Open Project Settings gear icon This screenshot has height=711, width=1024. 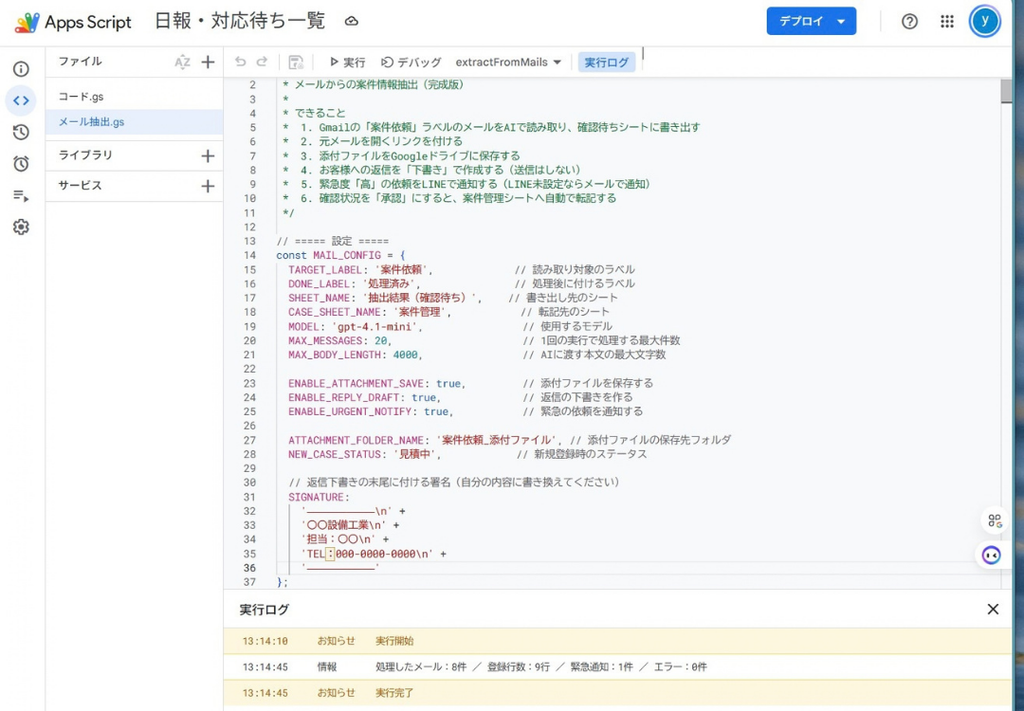(21, 227)
